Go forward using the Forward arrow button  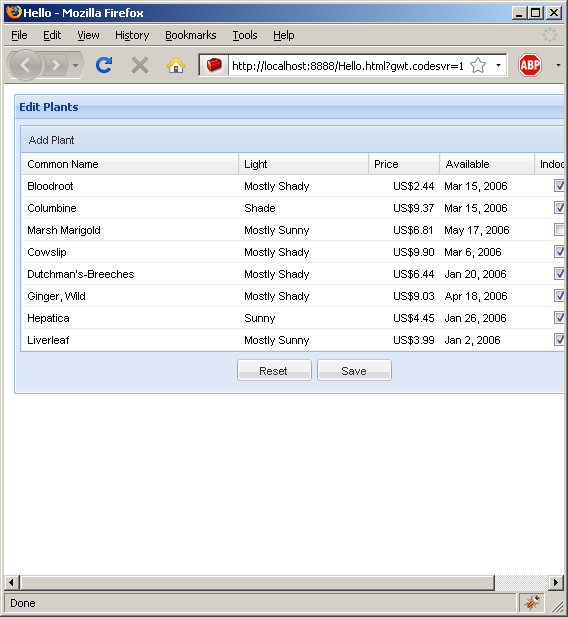click(x=56, y=65)
